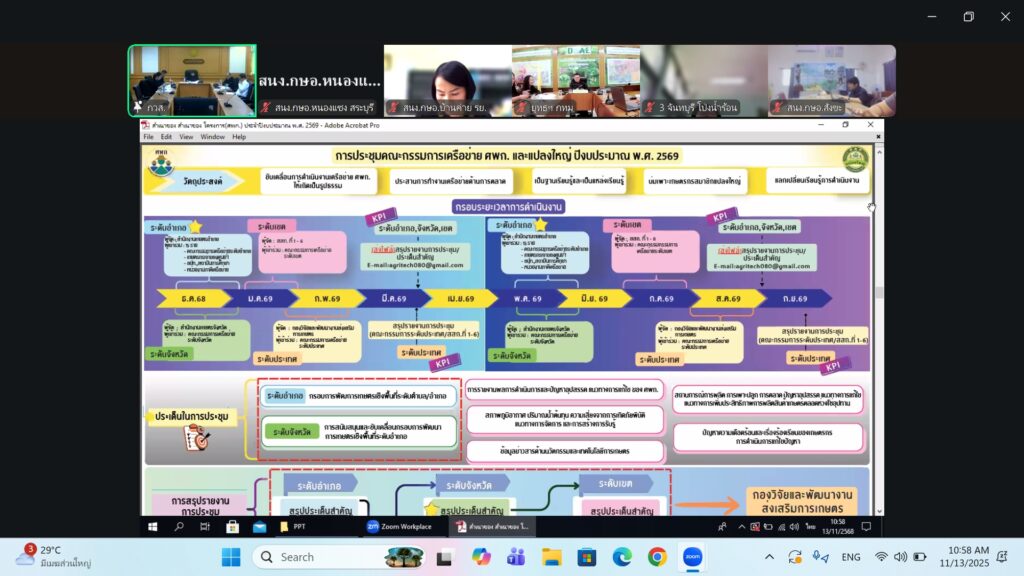1024x576 pixels.
Task: Show hidden system tray icons
Action: tap(769, 557)
